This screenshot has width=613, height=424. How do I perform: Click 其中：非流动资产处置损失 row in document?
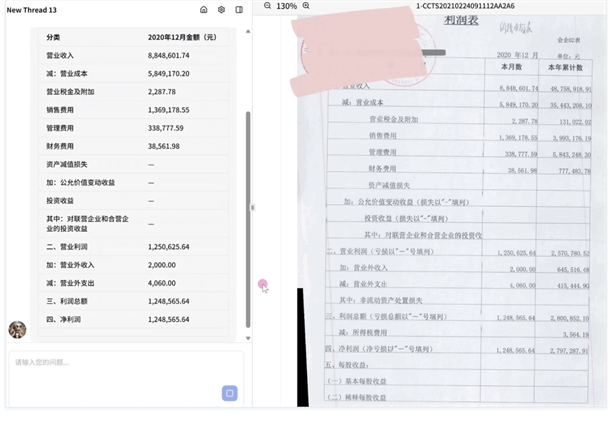click(x=380, y=301)
